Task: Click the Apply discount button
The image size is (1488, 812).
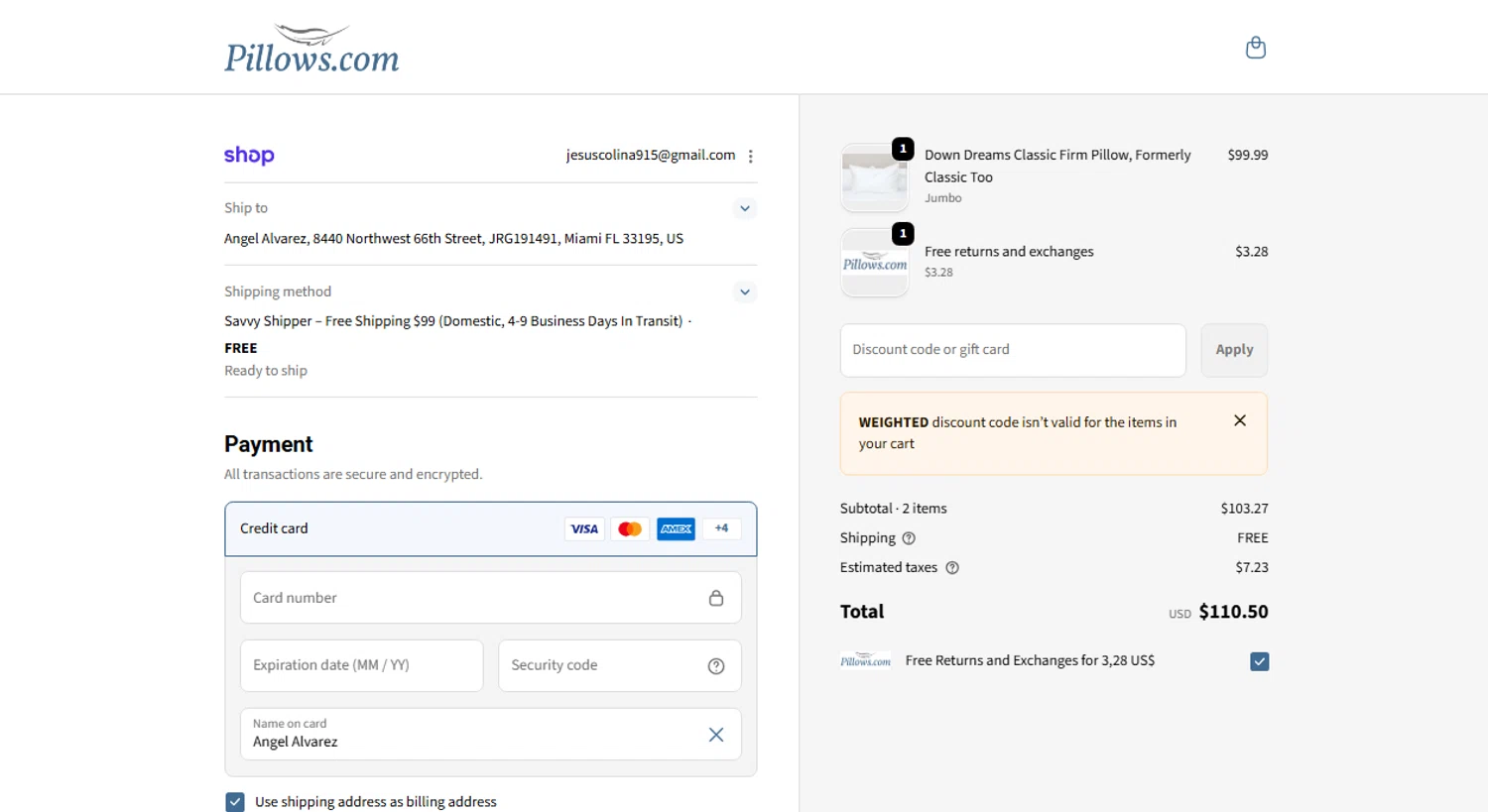Action: (1234, 350)
